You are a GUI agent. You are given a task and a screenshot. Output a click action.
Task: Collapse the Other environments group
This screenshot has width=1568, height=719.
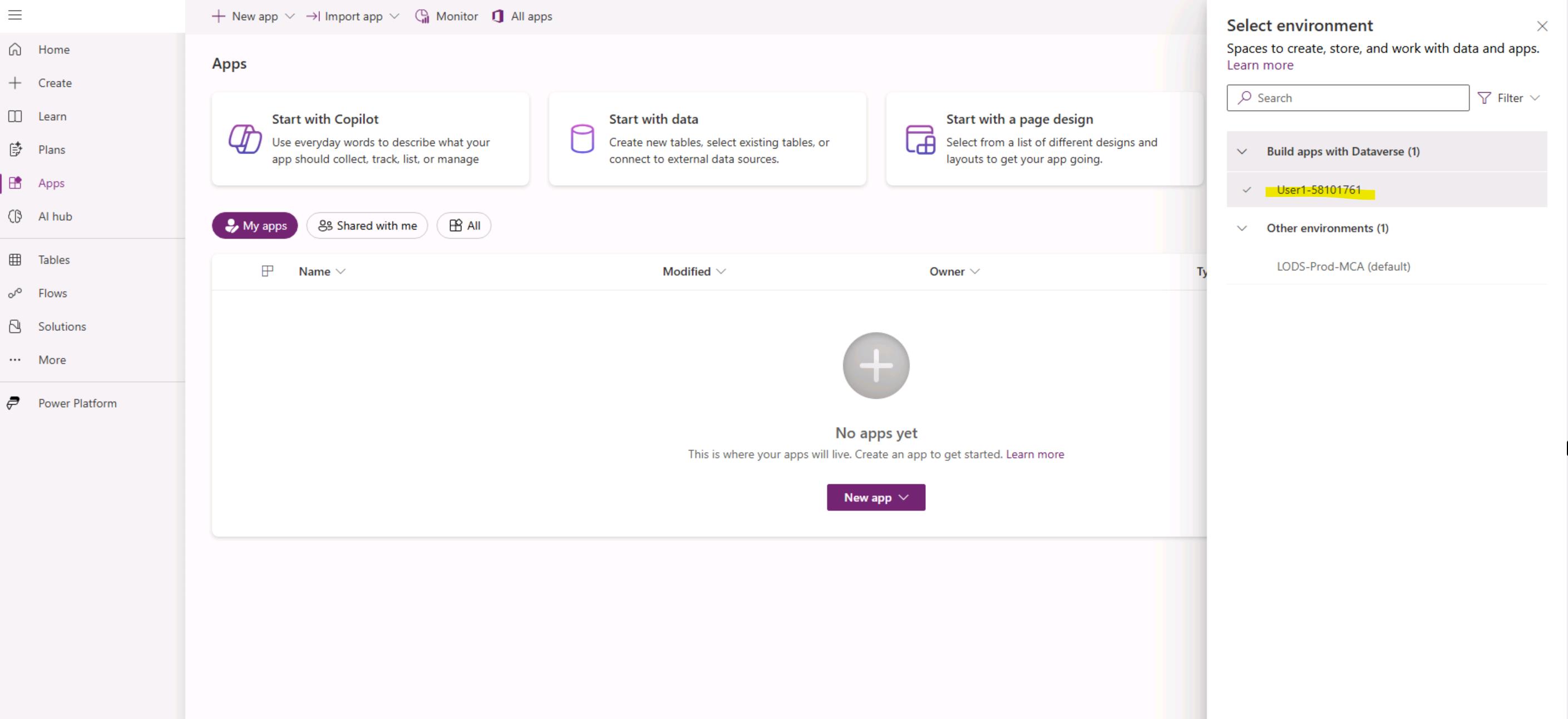[1242, 228]
